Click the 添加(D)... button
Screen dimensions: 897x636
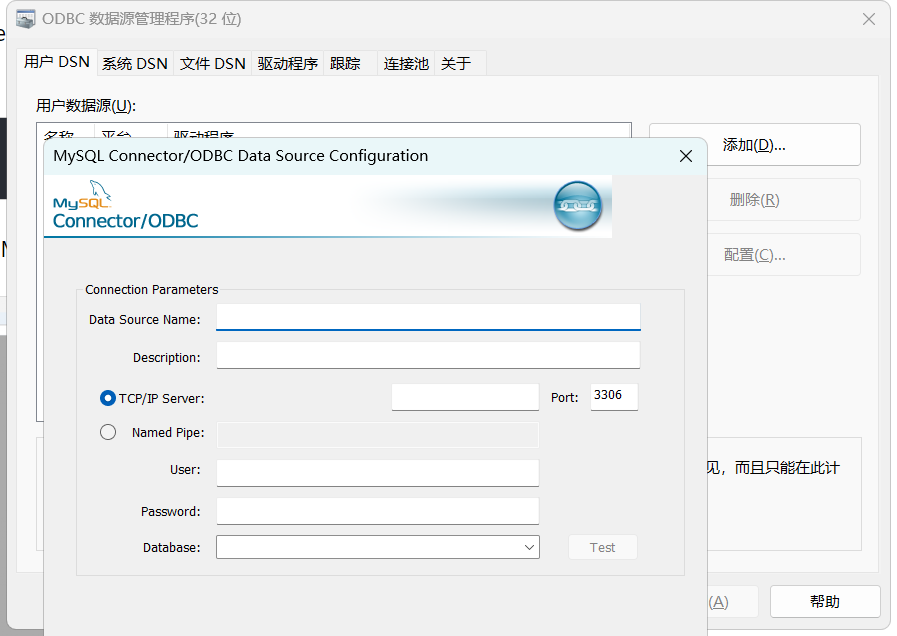[x=755, y=145]
